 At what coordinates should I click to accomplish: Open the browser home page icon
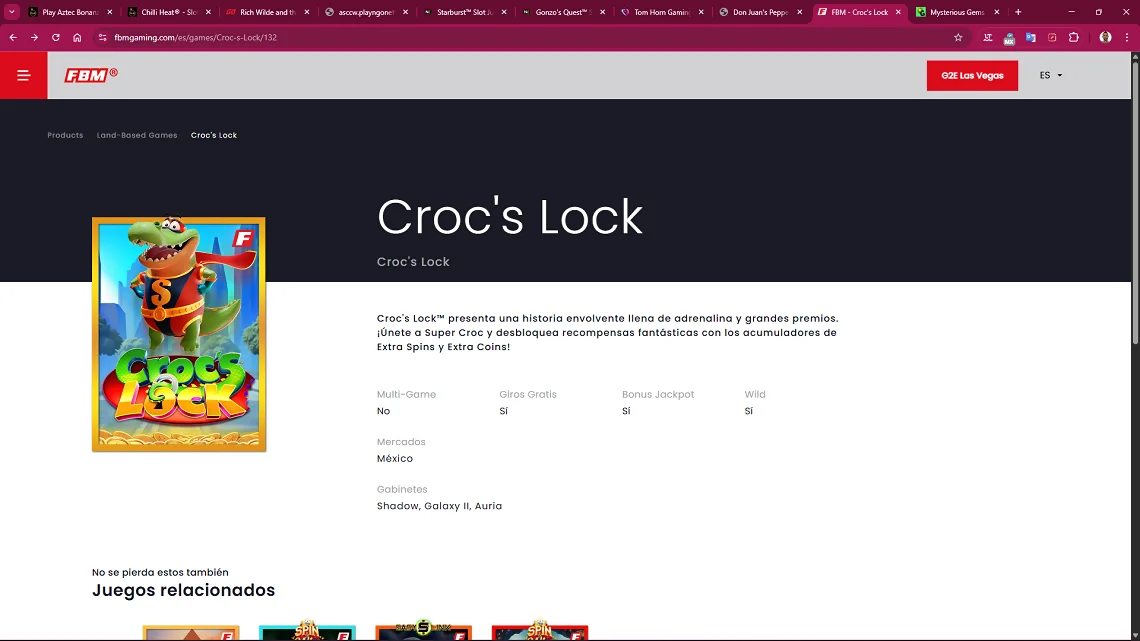click(78, 37)
